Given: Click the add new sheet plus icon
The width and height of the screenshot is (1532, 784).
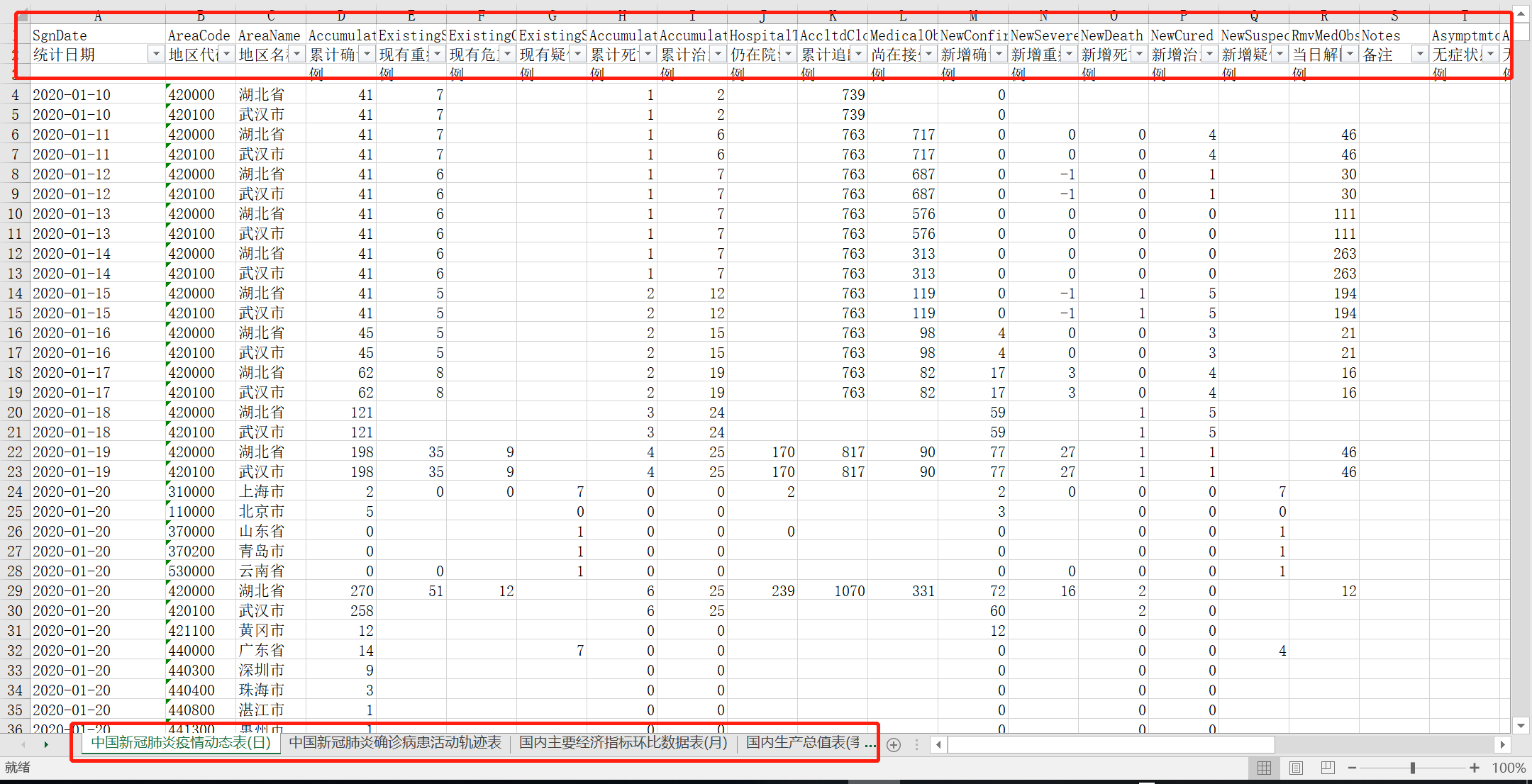Looking at the screenshot, I should pyautogui.click(x=894, y=745).
